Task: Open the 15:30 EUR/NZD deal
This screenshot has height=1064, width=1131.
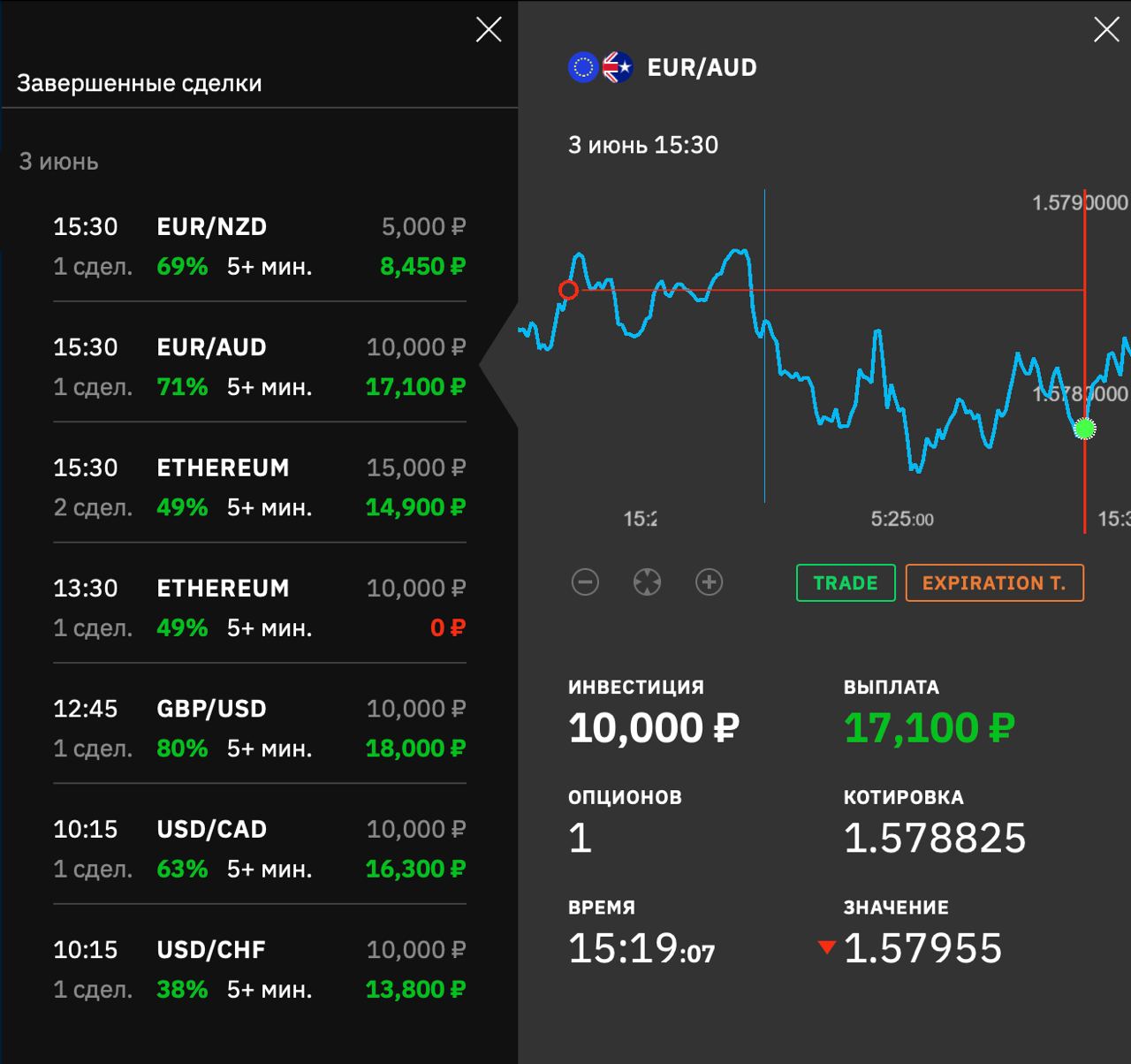Action: point(260,247)
